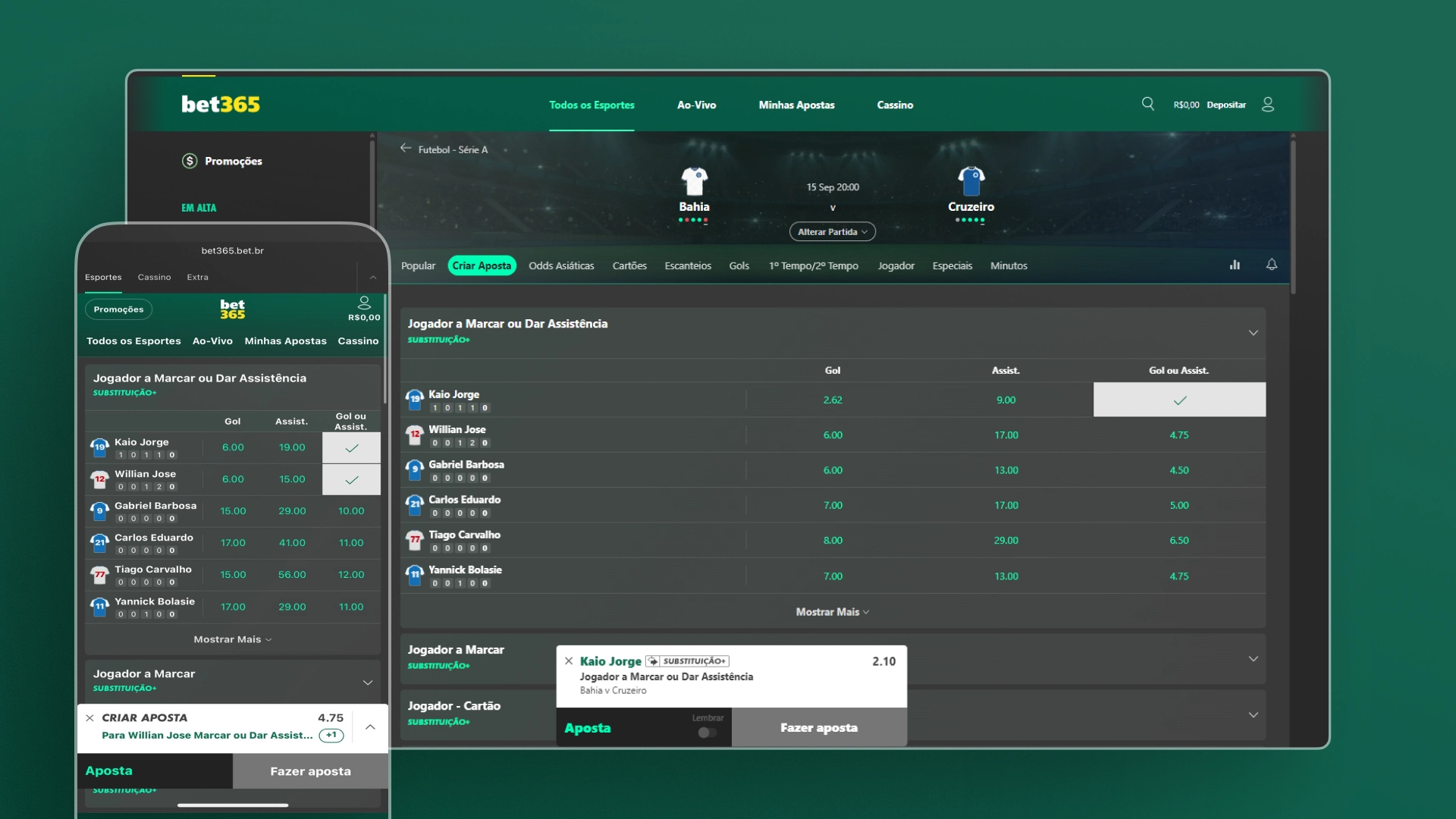Close the mobile Criar Aposta slip with X
The width and height of the screenshot is (1456, 819).
(89, 717)
